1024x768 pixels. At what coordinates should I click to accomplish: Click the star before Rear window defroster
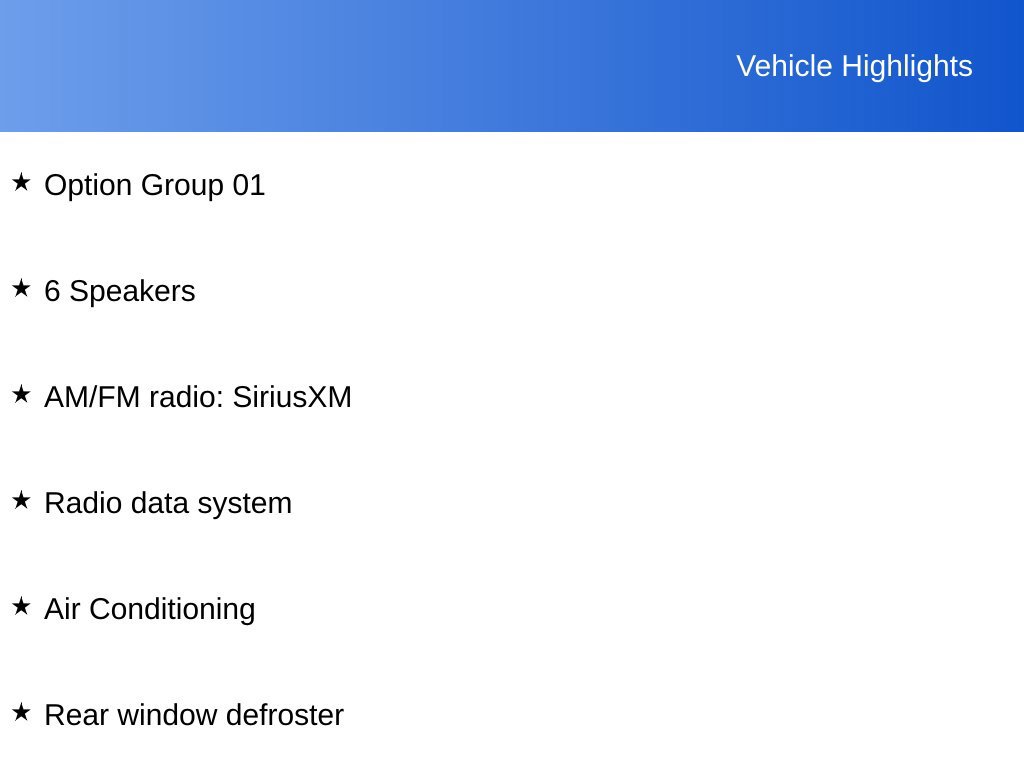point(21,712)
